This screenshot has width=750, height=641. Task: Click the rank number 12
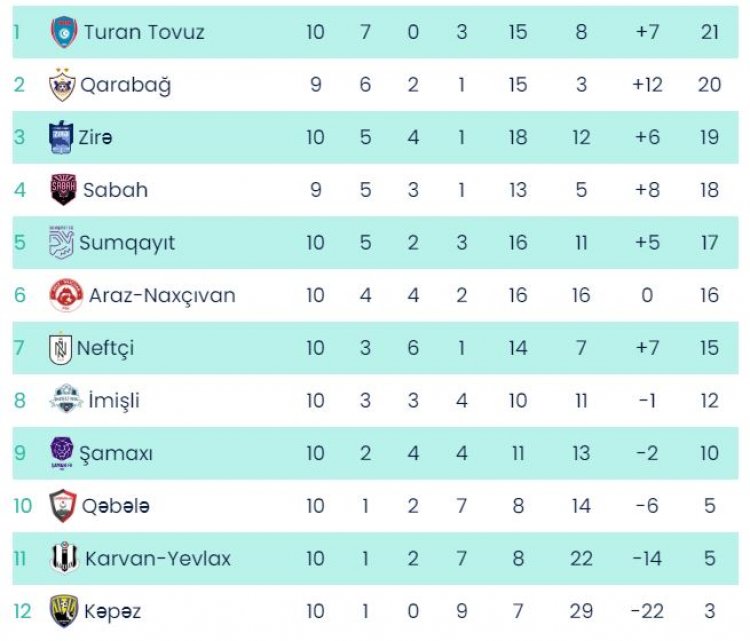click(x=22, y=611)
